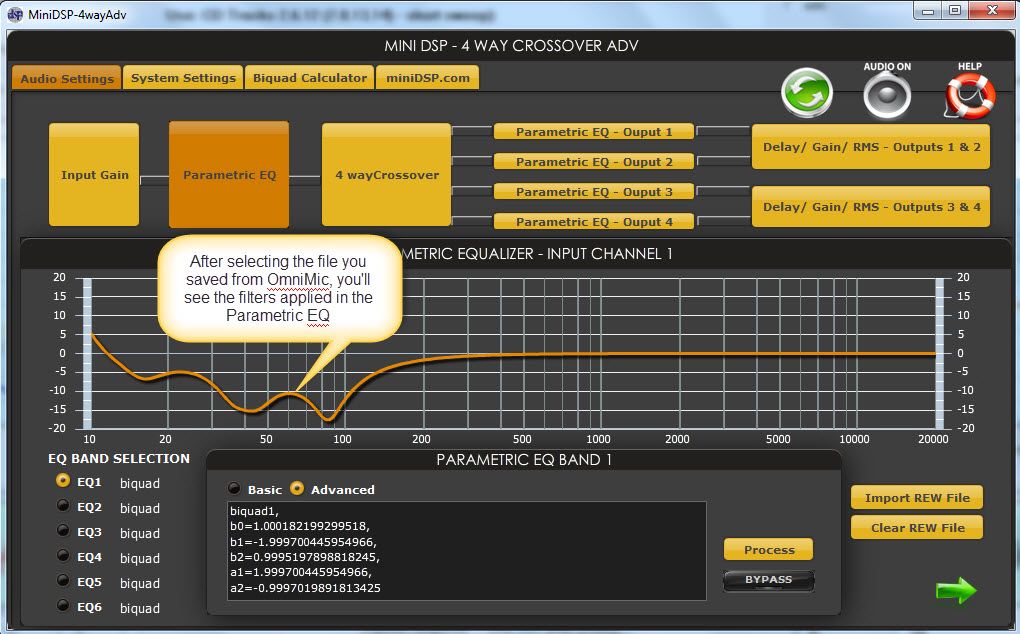
Task: Select the EQ5 band radio button
Action: pyautogui.click(x=63, y=581)
